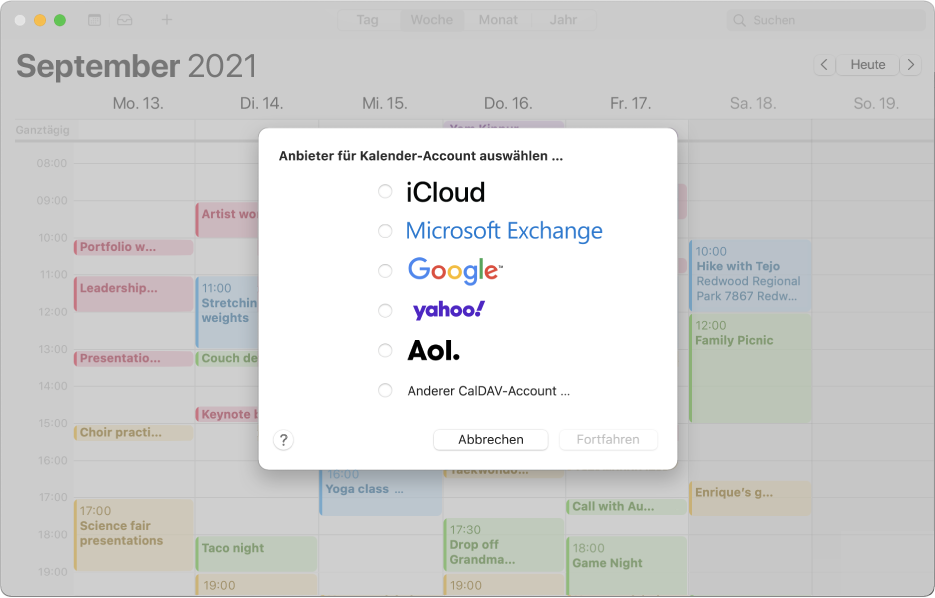Go to next week with the right arrow
Screen dimensions: 935x598
[911, 64]
